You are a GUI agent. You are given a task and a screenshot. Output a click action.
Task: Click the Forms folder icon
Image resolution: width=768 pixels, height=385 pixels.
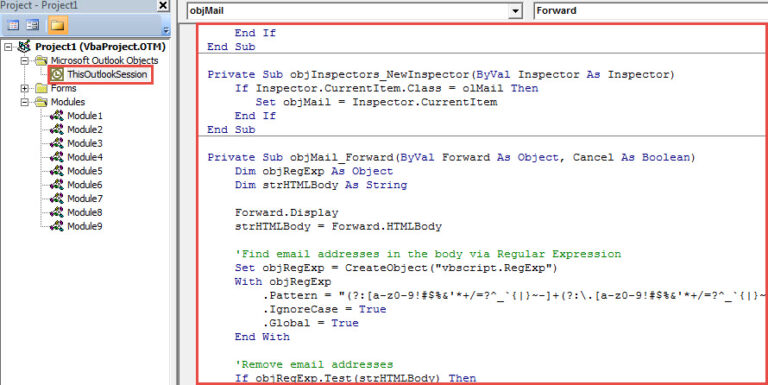coord(41,88)
